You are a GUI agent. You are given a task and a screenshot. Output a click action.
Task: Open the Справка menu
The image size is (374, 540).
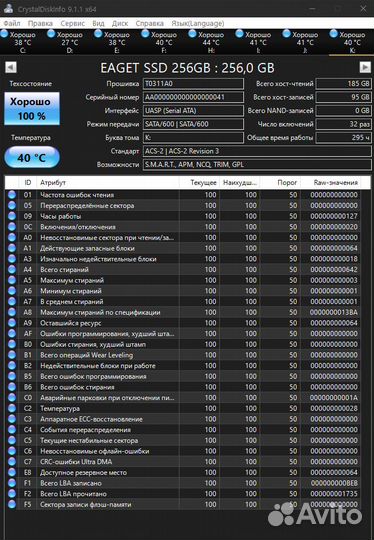[x=149, y=23]
